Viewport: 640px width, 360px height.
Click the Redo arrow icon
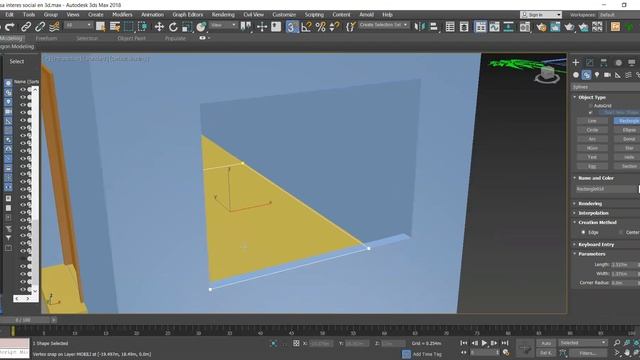[10, 27]
